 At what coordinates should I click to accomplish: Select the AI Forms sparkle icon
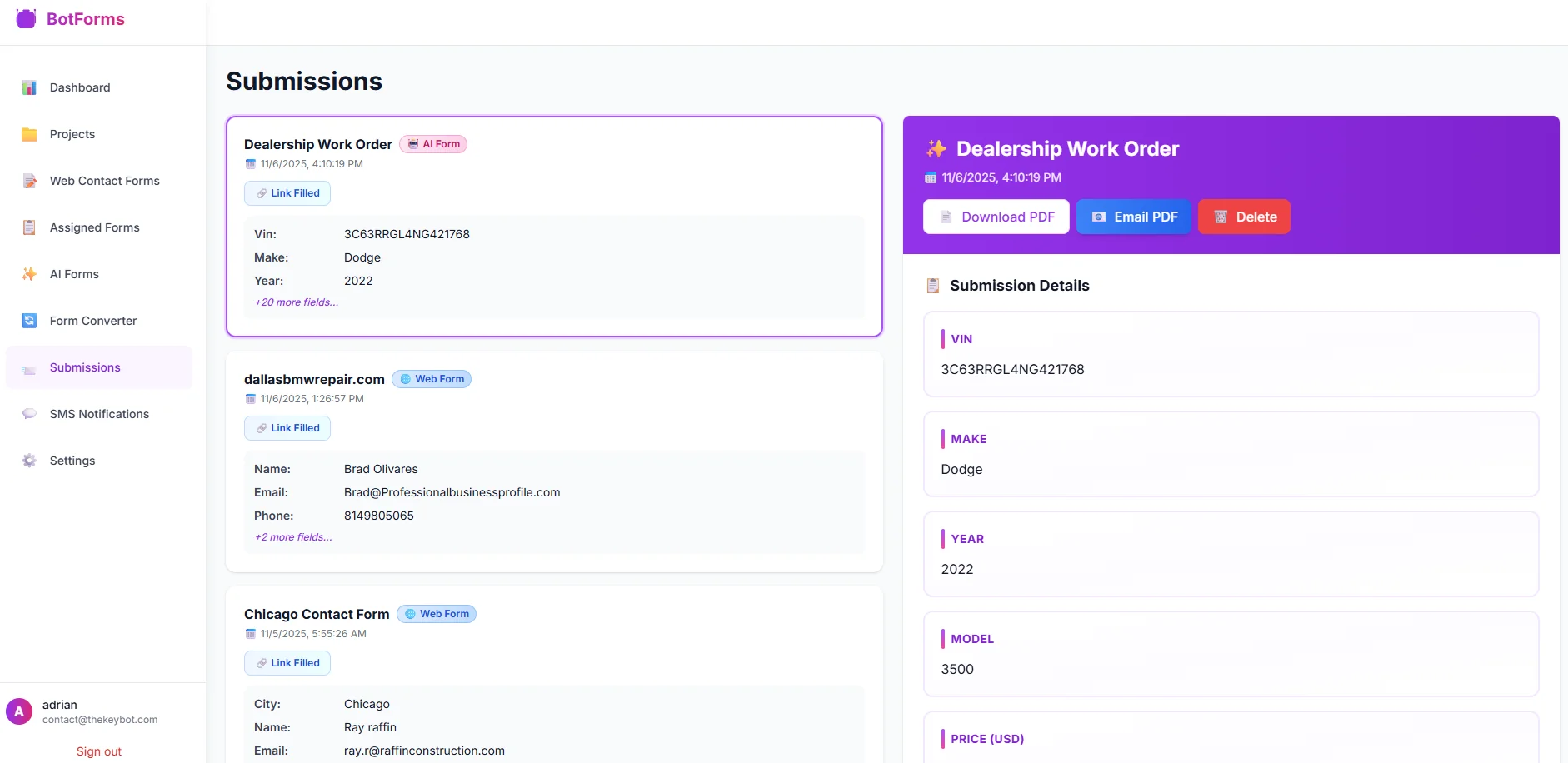(x=28, y=273)
